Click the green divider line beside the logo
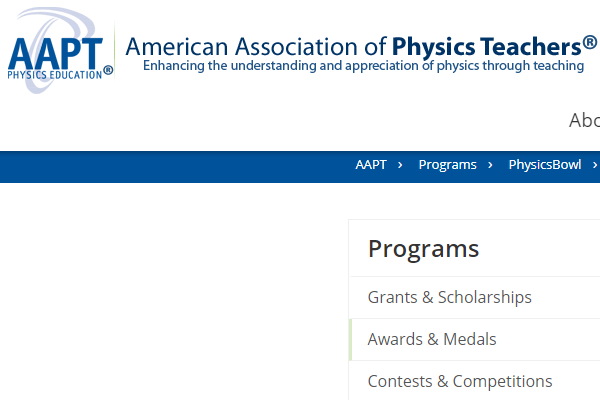This screenshot has height=400, width=600. point(114,50)
